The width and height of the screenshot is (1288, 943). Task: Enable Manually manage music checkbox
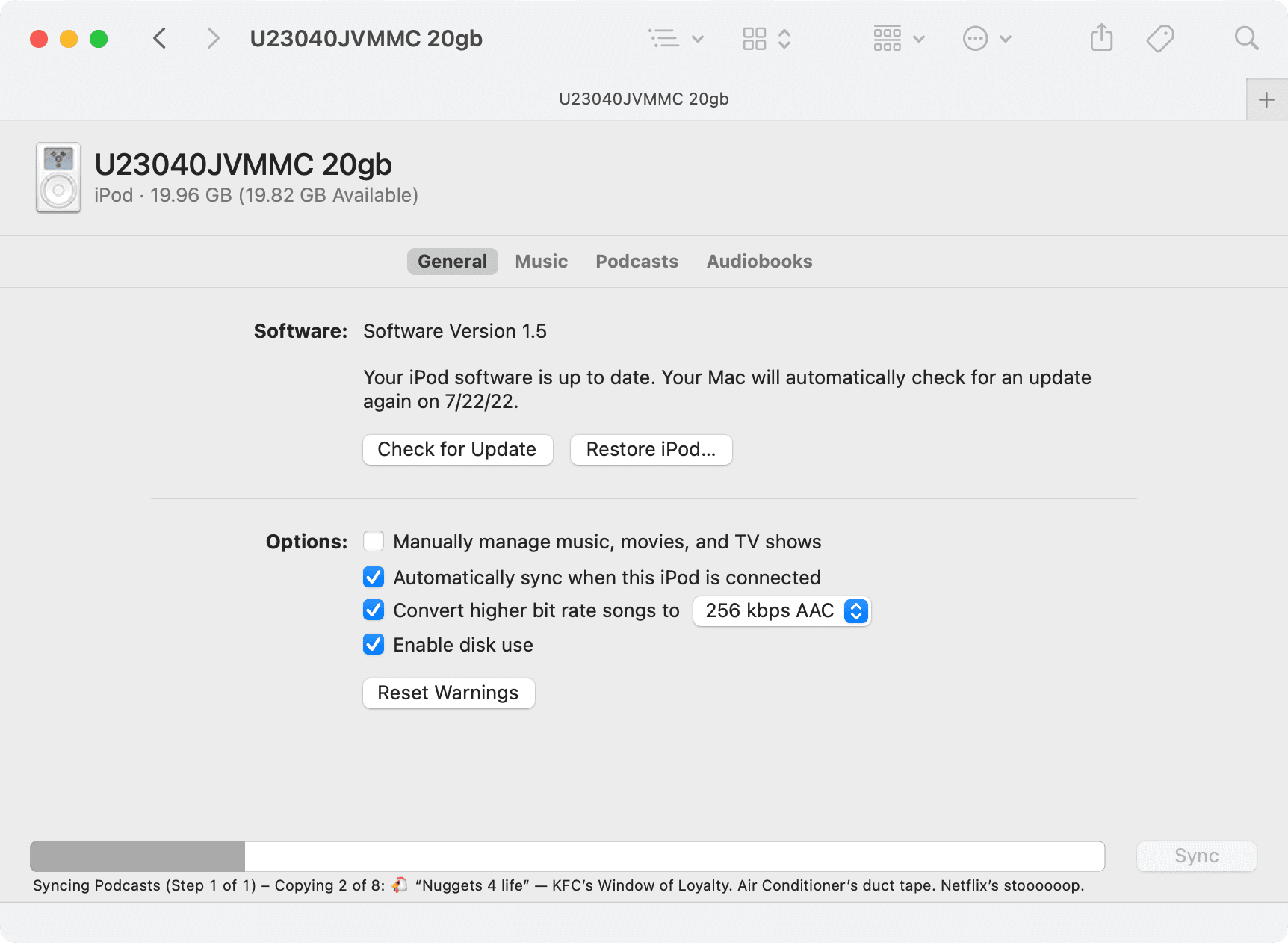[x=374, y=541]
